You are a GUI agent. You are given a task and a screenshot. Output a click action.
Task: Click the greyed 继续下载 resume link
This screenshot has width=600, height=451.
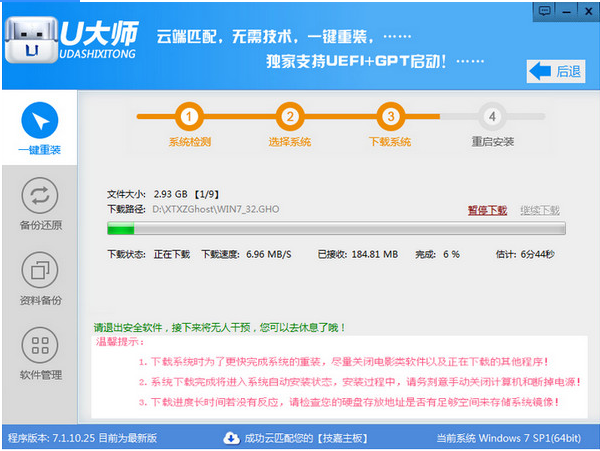click(540, 210)
